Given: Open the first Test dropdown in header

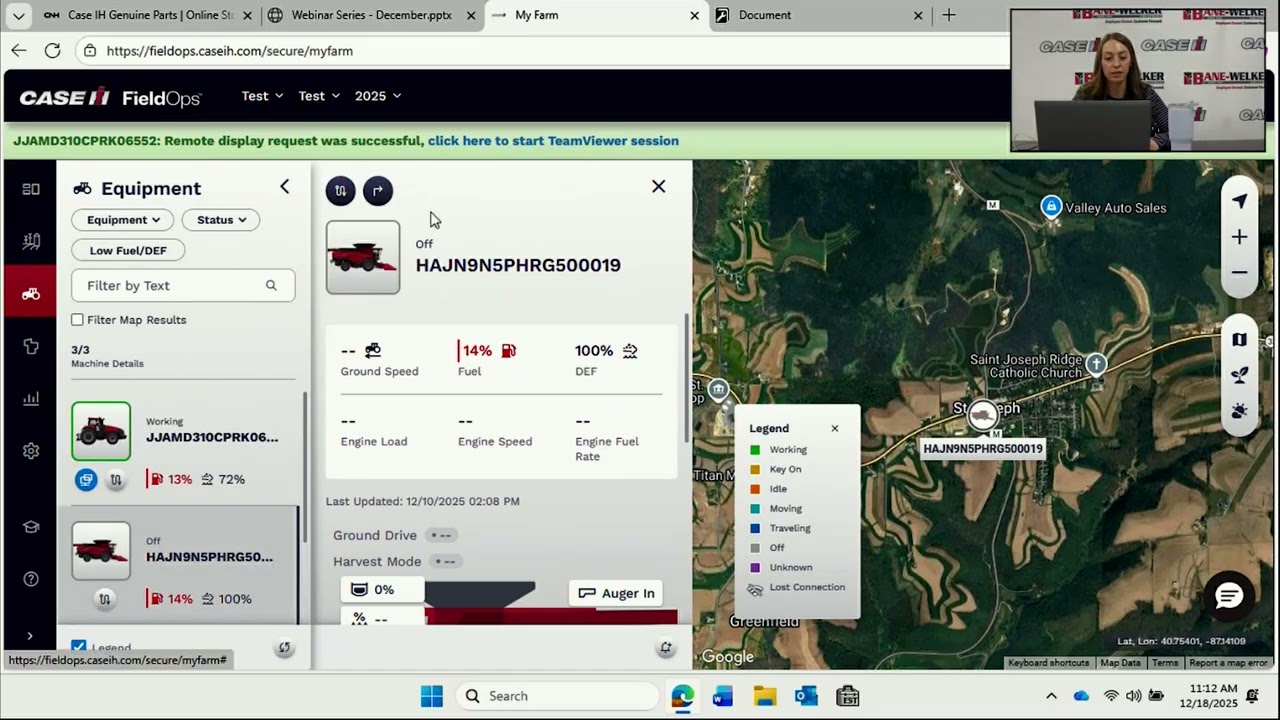Looking at the screenshot, I should pos(262,96).
